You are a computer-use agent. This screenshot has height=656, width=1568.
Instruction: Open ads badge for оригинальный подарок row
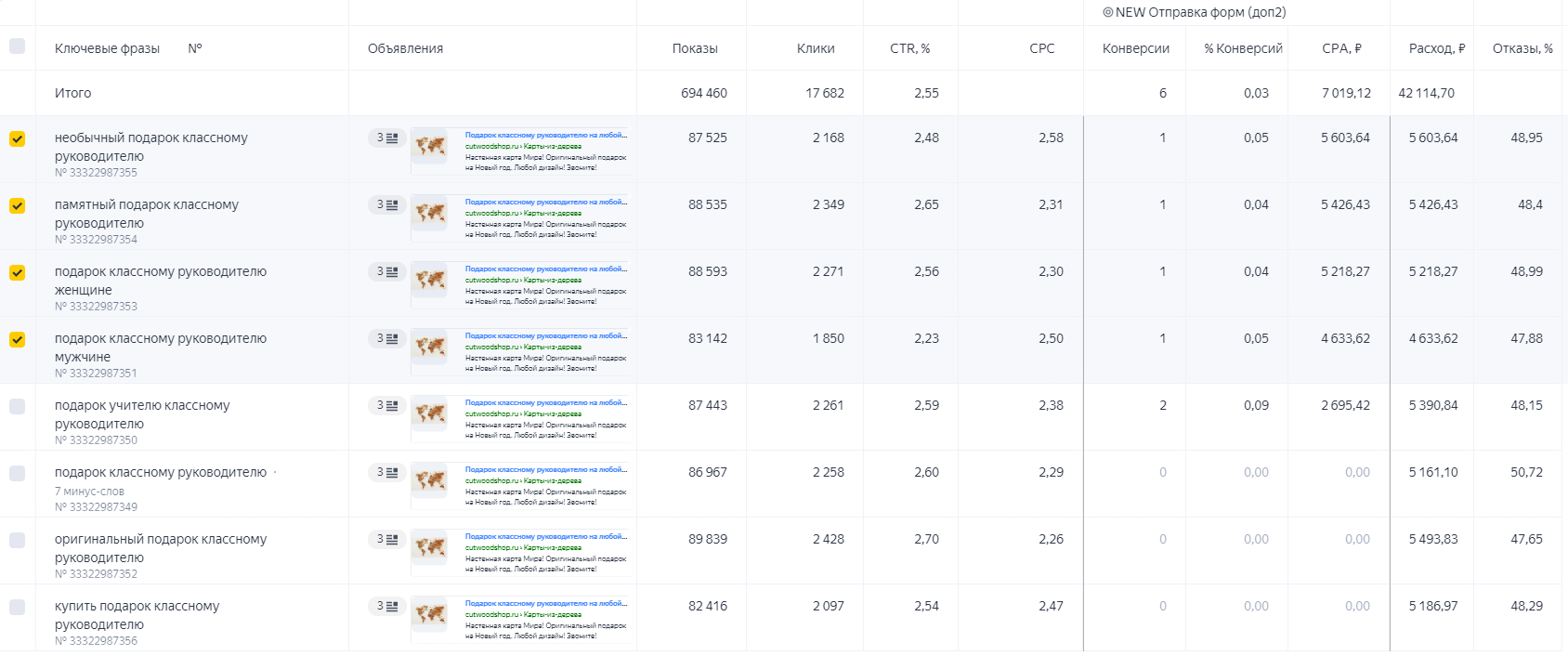pos(387,540)
